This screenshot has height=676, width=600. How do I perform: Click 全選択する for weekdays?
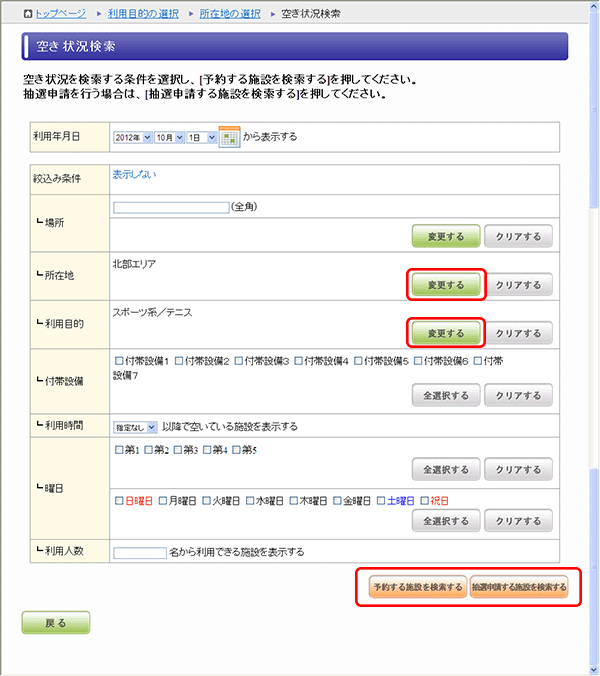coord(446,520)
